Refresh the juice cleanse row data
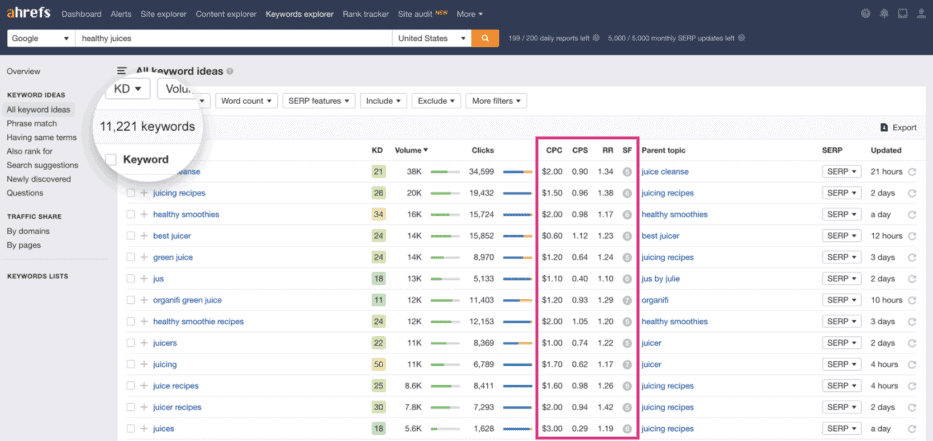The image size is (933, 441). tap(912, 172)
